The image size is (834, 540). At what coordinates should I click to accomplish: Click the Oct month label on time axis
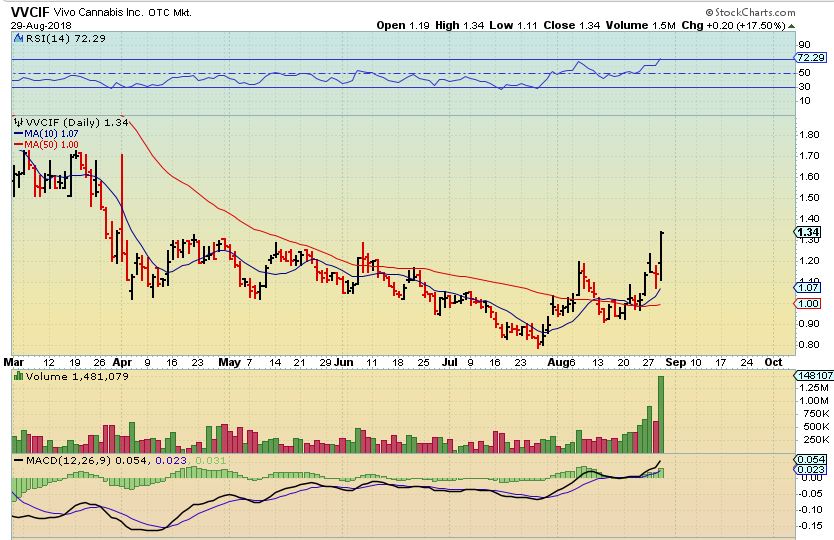tap(773, 362)
